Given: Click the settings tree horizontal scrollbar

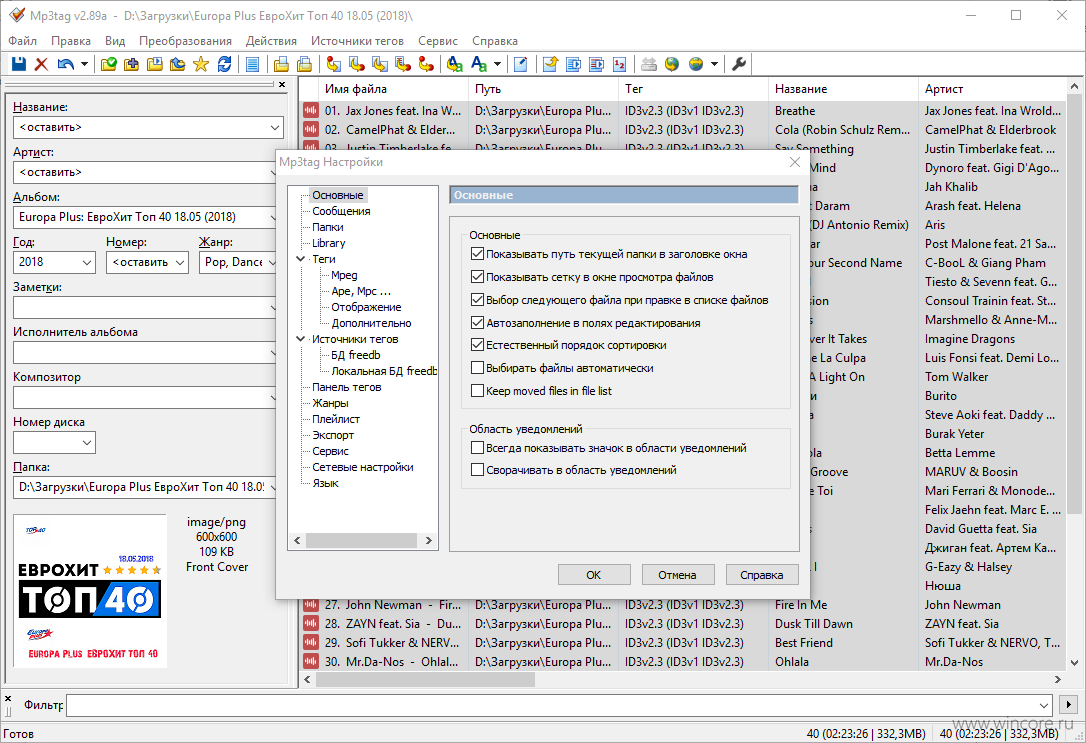Looking at the screenshot, I should [x=362, y=540].
